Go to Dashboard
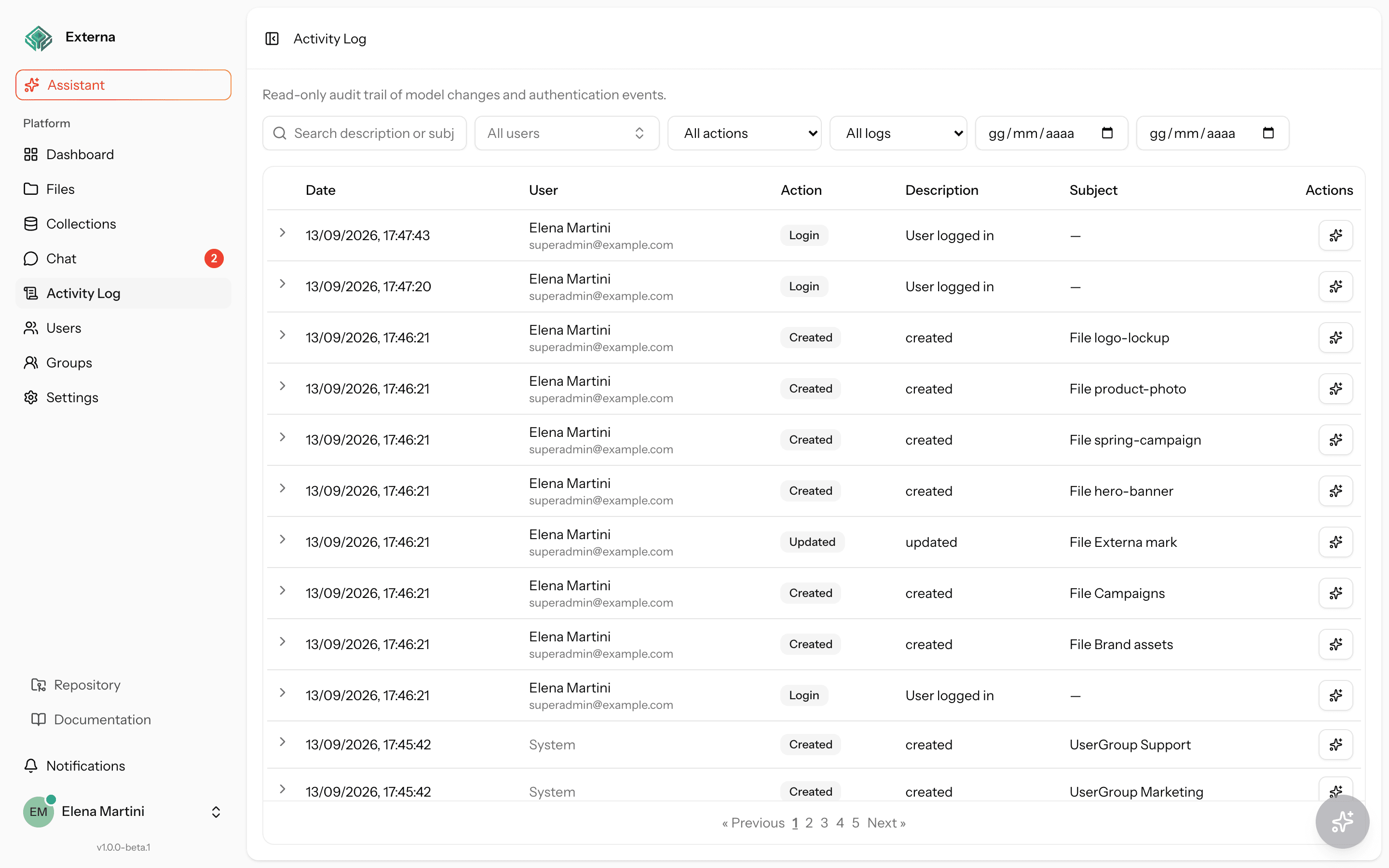This screenshot has height=868, width=1389. [x=123, y=154]
